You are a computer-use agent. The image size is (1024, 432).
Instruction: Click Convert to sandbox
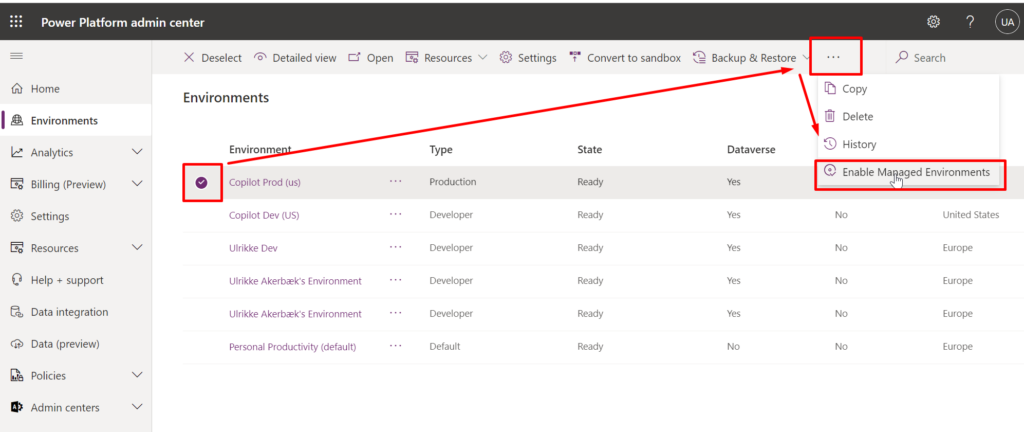tap(624, 57)
